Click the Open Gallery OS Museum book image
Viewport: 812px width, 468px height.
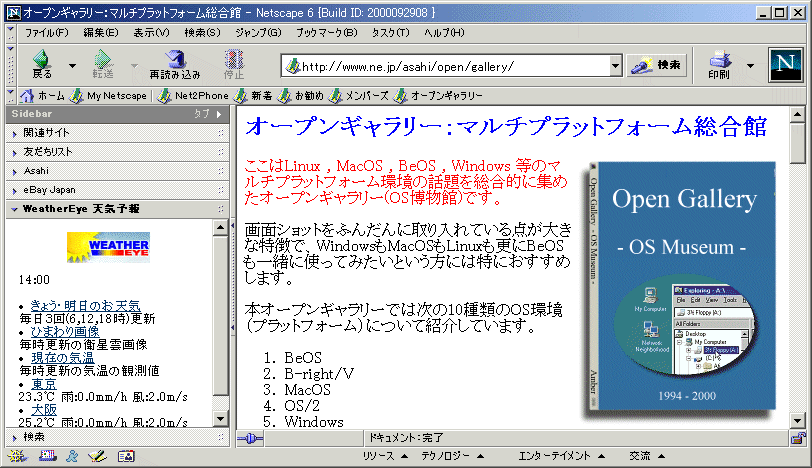coord(682,288)
